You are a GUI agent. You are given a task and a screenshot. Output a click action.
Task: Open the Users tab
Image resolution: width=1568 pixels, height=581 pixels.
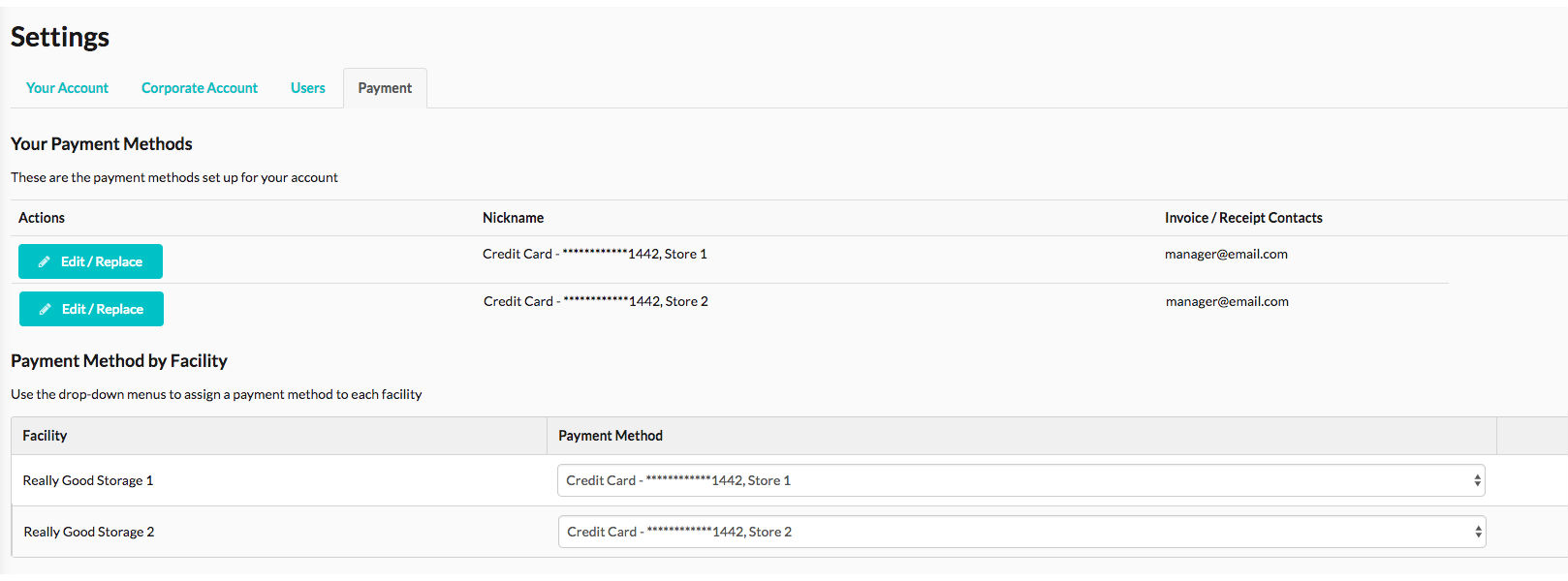pyautogui.click(x=308, y=88)
